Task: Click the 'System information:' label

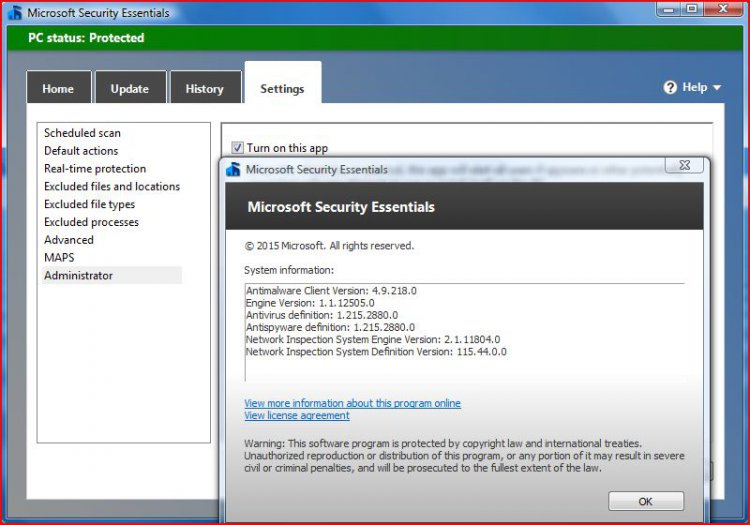Action: (289, 270)
